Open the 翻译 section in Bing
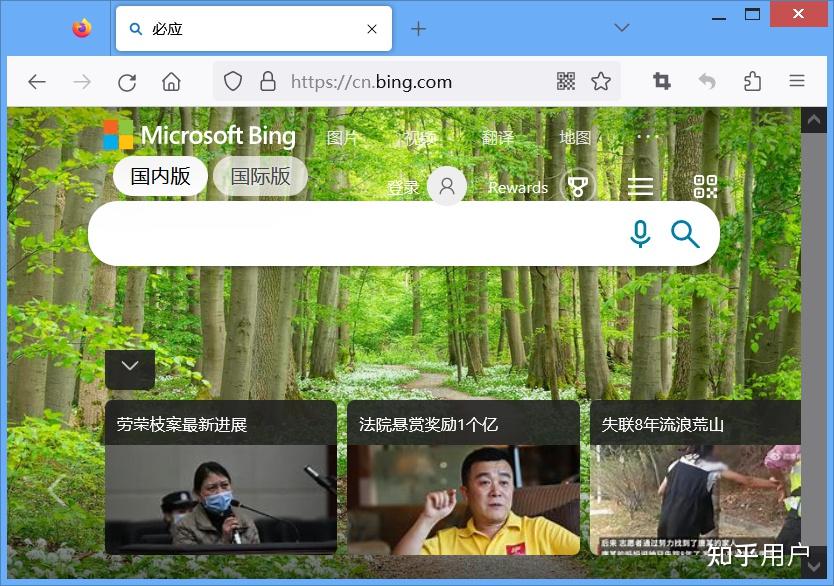 497,138
